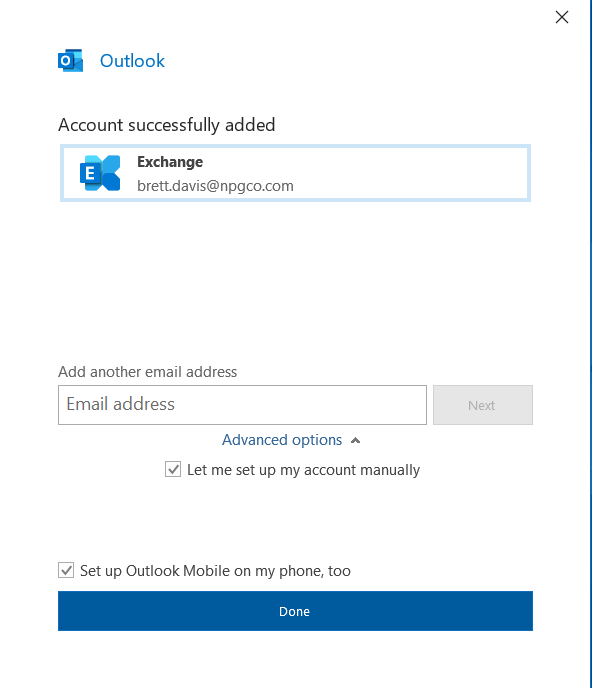Click the white O tile on Outlook logo

[66, 61]
